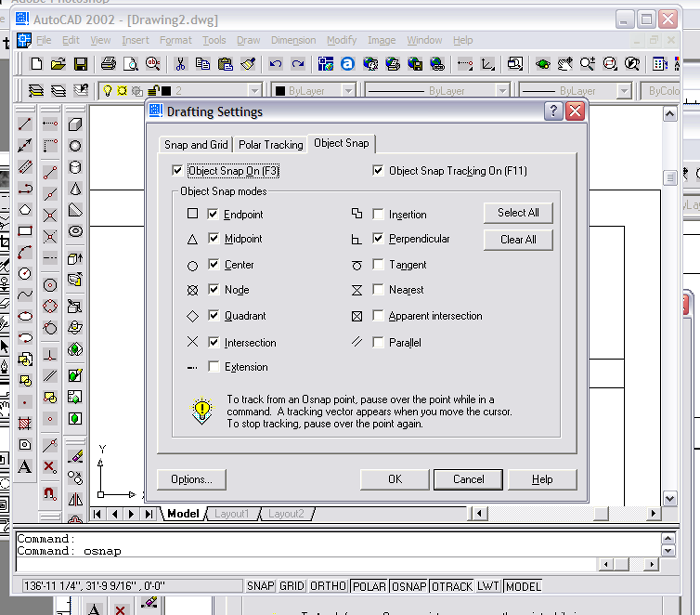The width and height of the screenshot is (700, 615).
Task: Click the Cone solid icon
Action: pos(75,189)
